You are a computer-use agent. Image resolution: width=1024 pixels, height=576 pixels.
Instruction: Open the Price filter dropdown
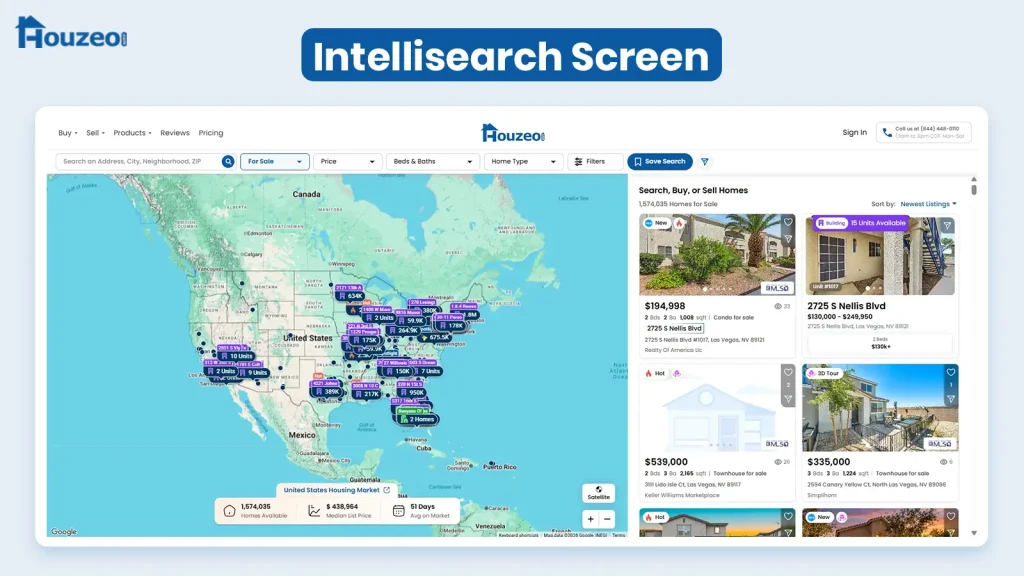pyautogui.click(x=347, y=161)
